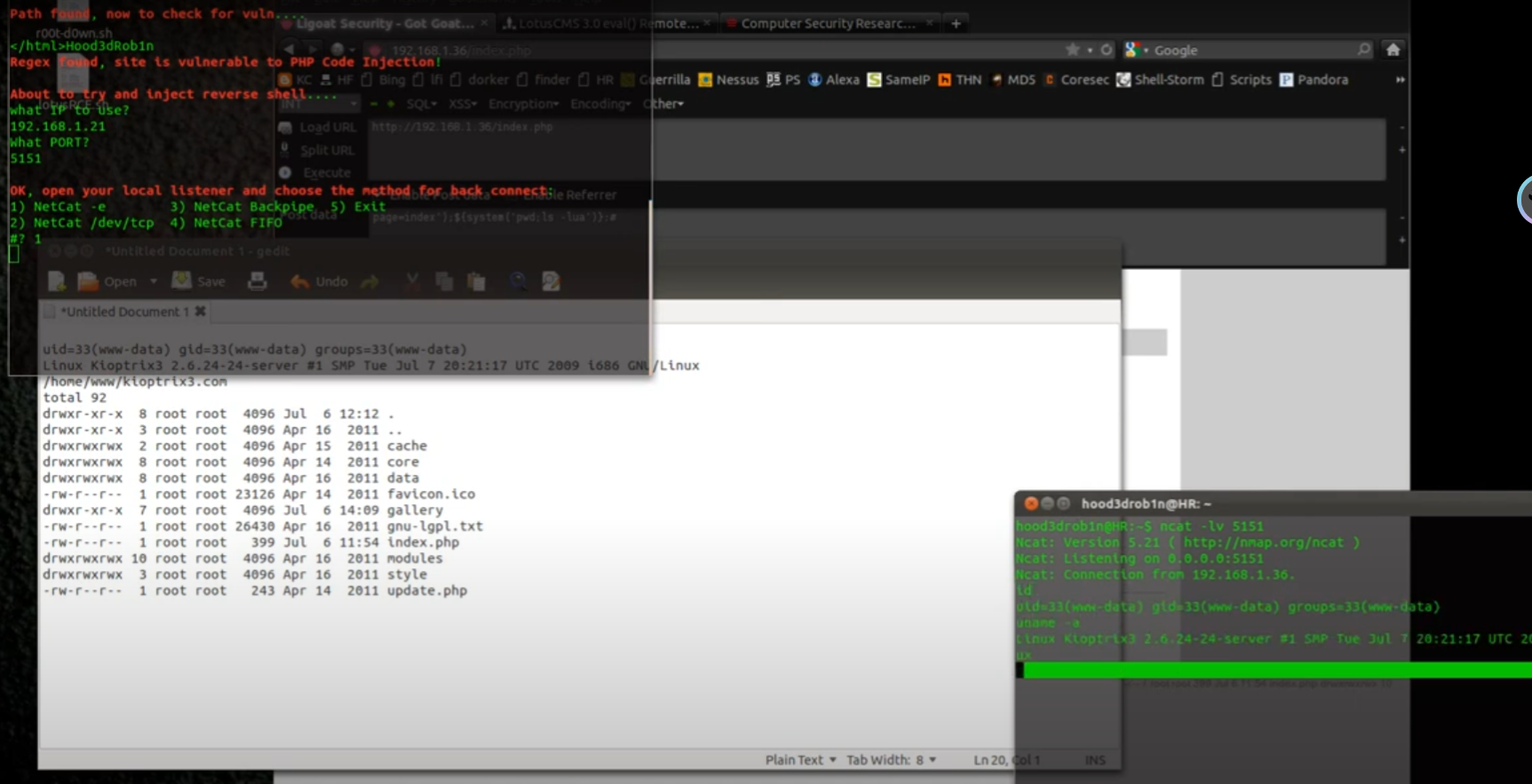Screen dimensions: 1532x784
Task: Click the favicon.ico line in gedit
Action: pos(259,494)
